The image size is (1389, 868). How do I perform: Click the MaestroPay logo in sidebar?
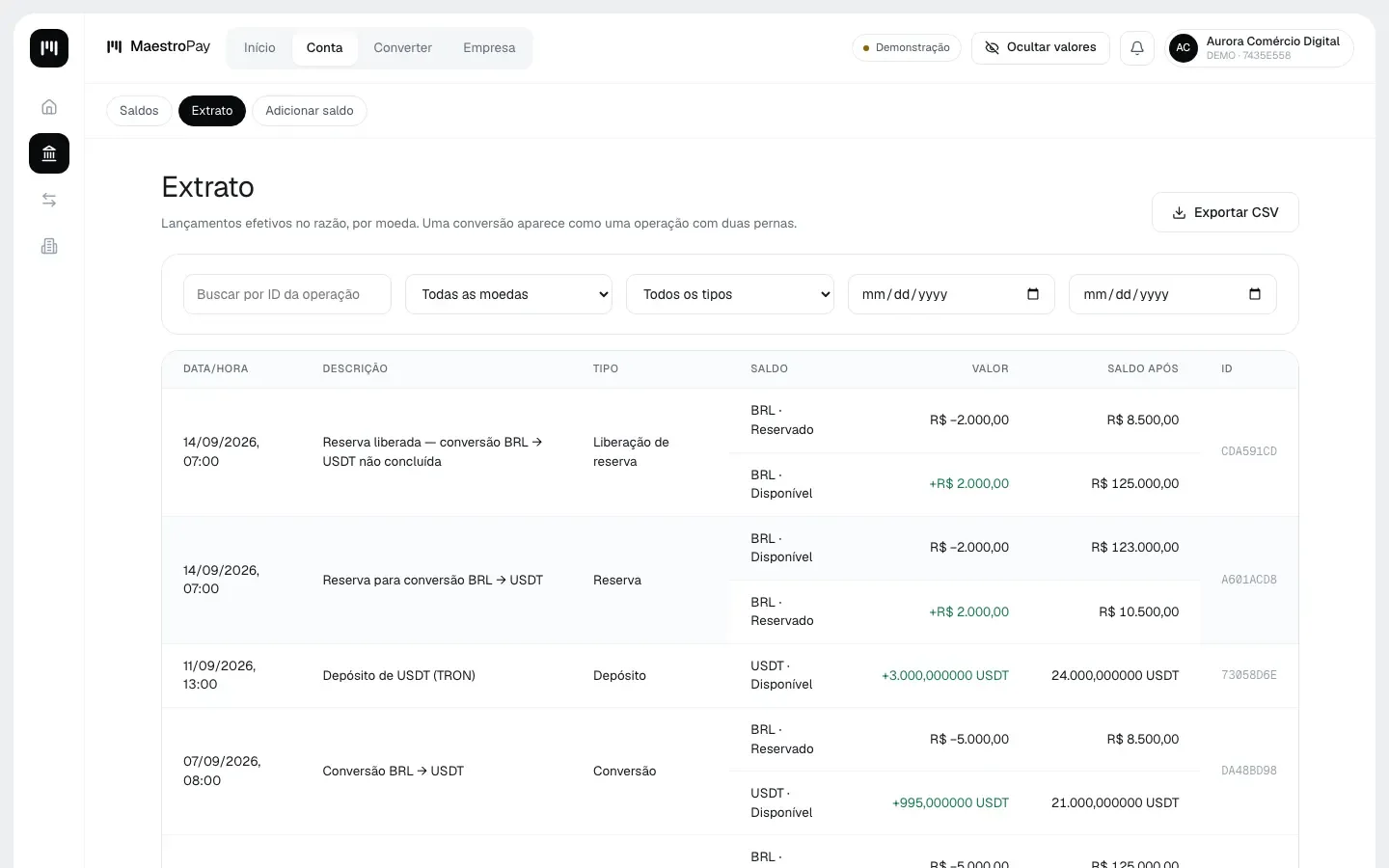(49, 48)
